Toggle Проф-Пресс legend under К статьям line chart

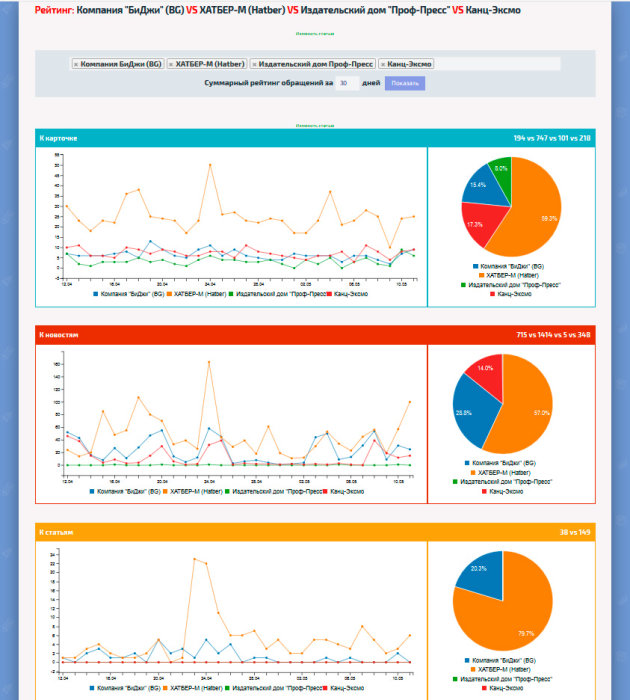274,688
